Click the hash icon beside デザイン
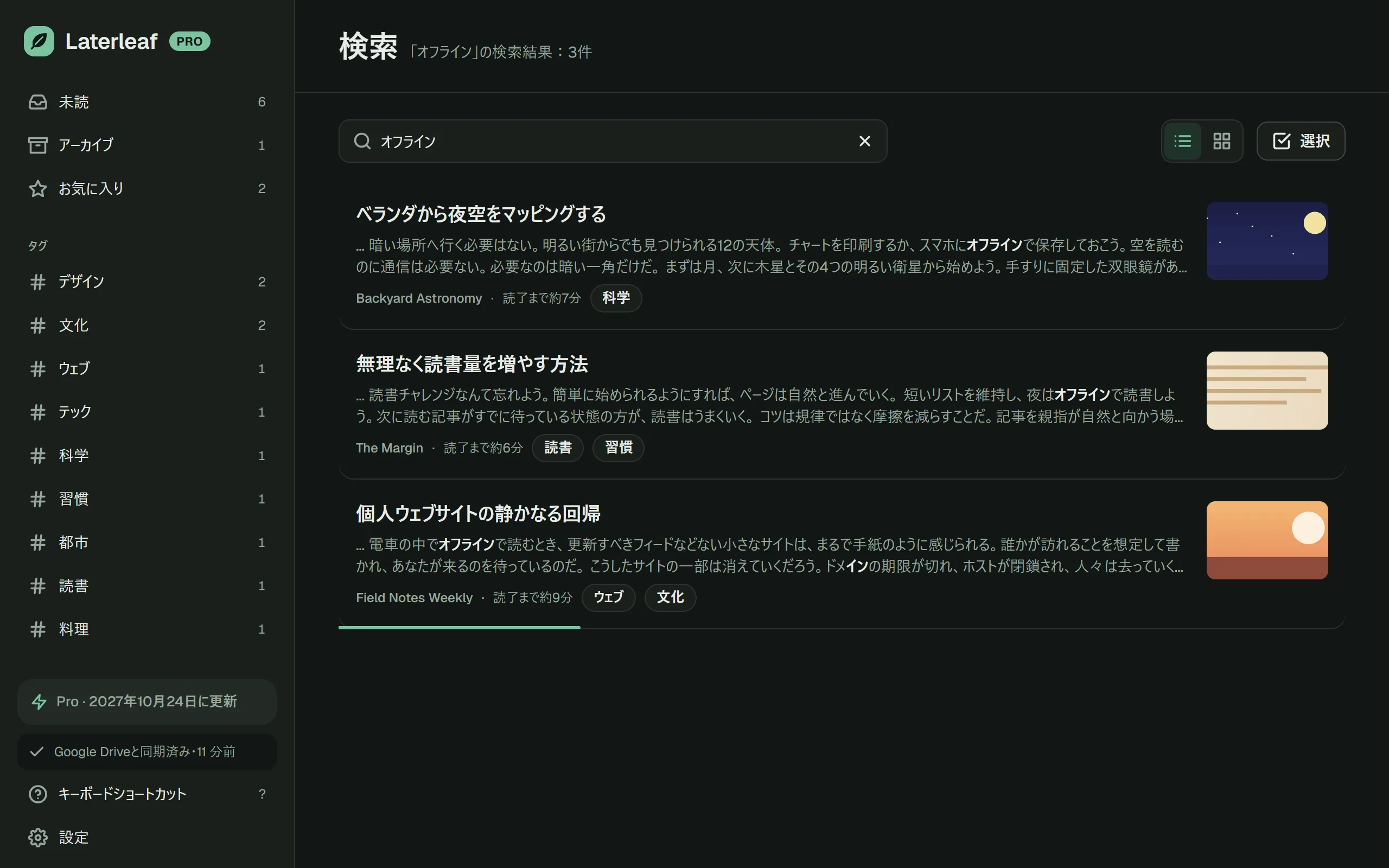The image size is (1389, 868). [38, 282]
